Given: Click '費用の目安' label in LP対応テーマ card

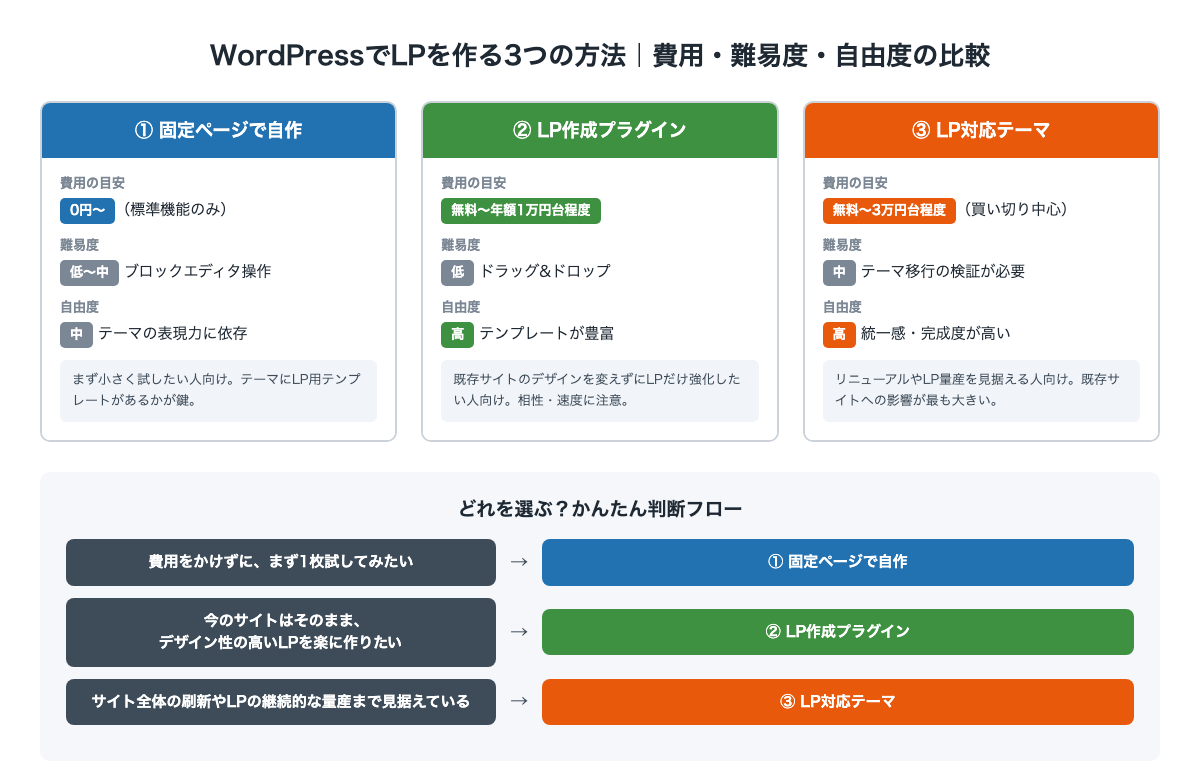Looking at the screenshot, I should point(855,183).
